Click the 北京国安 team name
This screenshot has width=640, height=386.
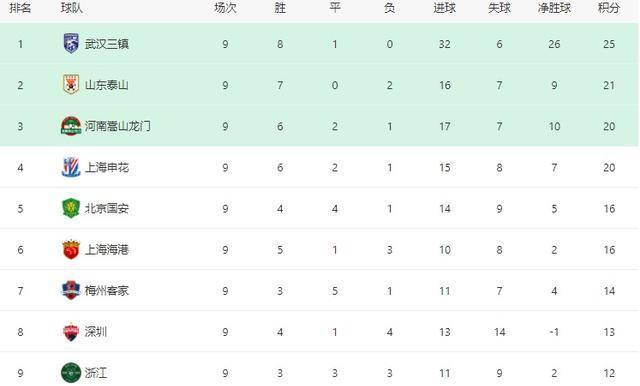(x=107, y=209)
